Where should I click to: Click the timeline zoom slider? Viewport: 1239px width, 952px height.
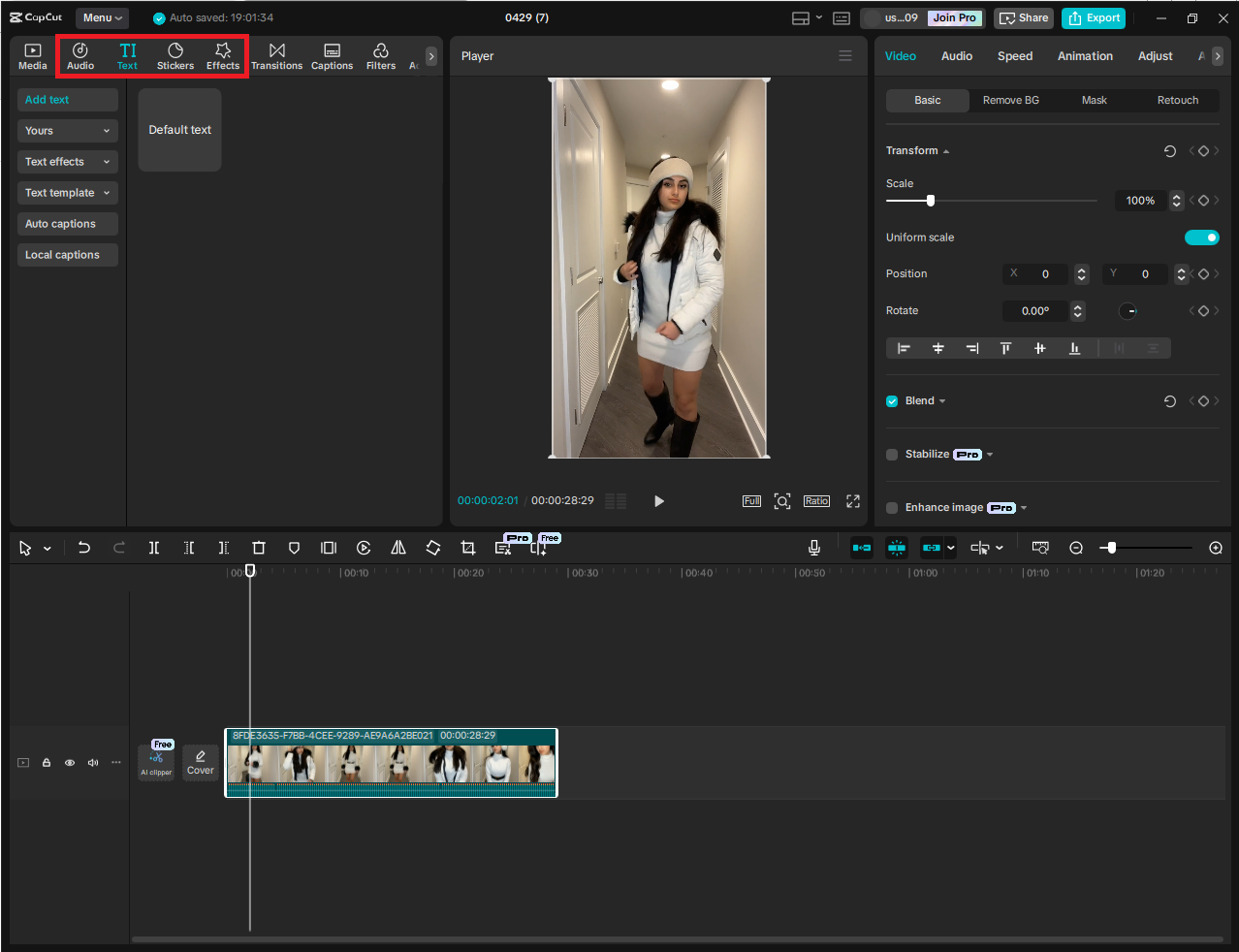[1112, 548]
